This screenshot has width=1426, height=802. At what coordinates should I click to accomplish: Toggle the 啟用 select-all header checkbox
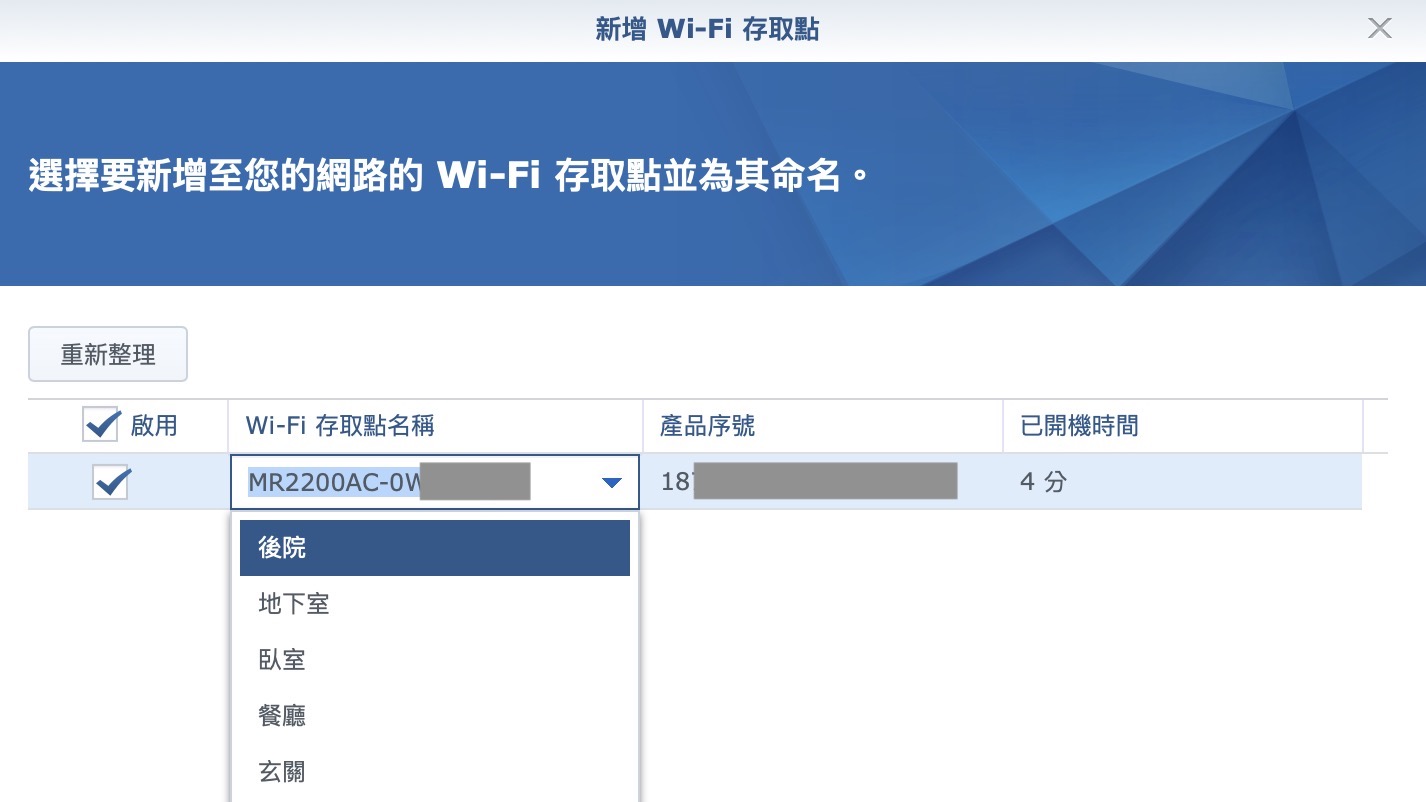101,425
